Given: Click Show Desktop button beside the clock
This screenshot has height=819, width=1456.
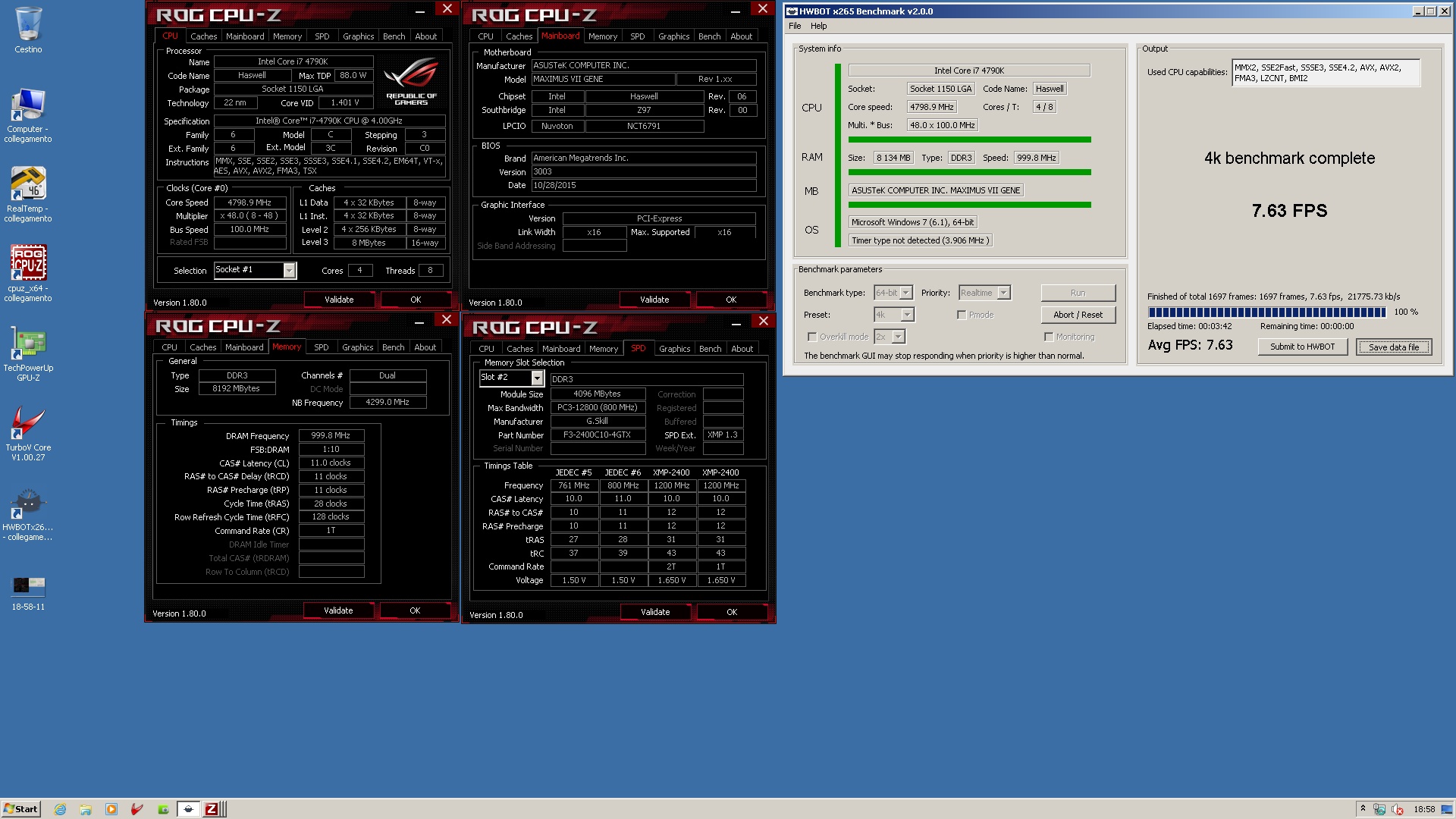Looking at the screenshot, I should coord(1448,809).
